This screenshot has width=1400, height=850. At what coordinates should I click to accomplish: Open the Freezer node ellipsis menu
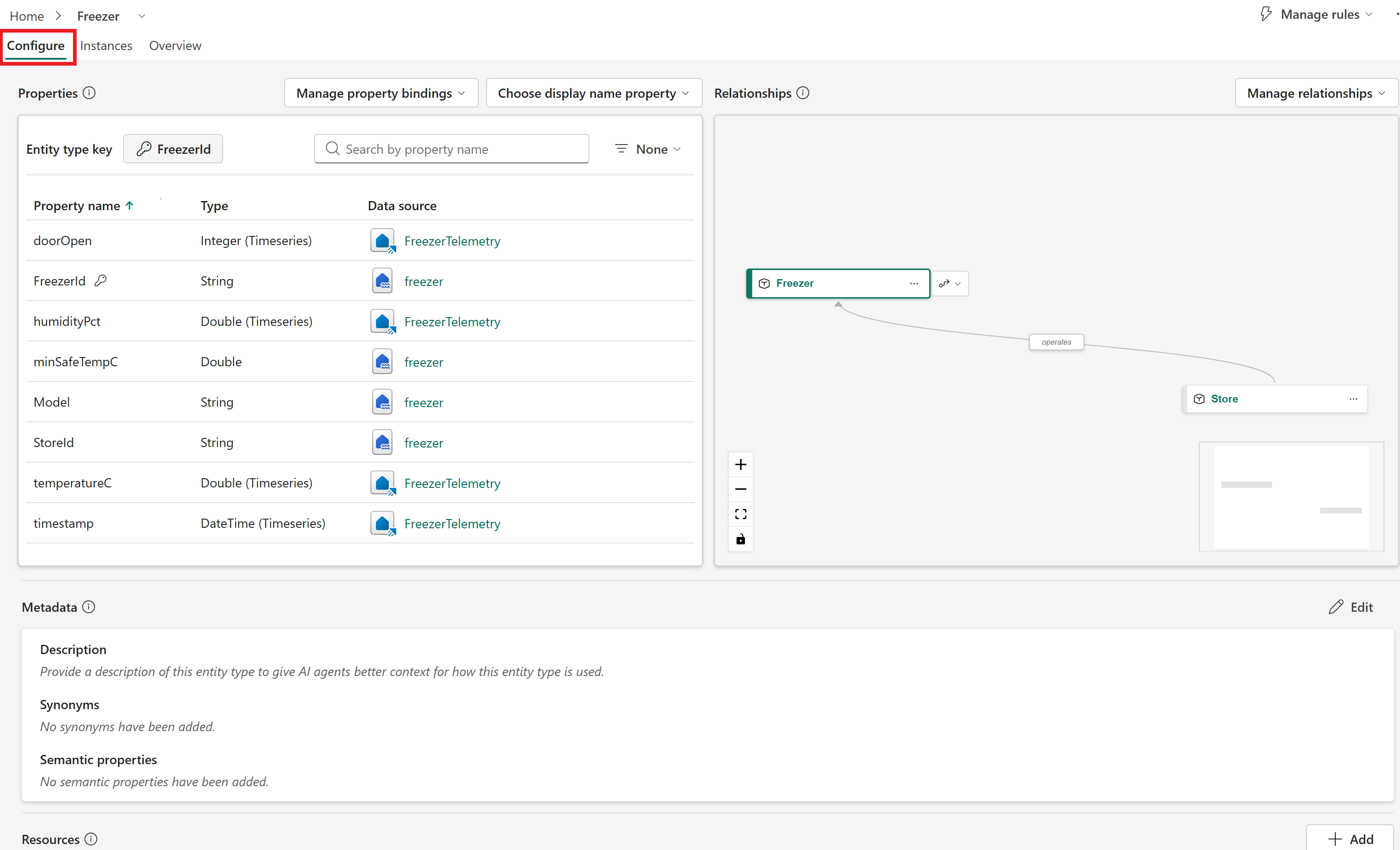913,284
